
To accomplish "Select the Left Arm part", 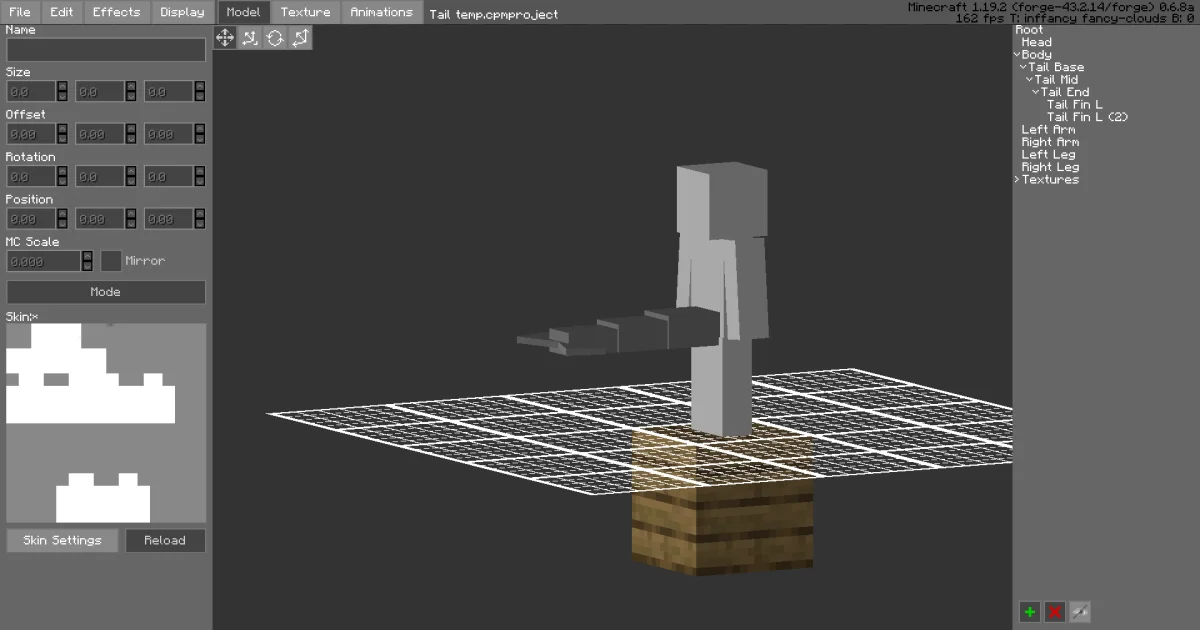I will tap(1048, 130).
